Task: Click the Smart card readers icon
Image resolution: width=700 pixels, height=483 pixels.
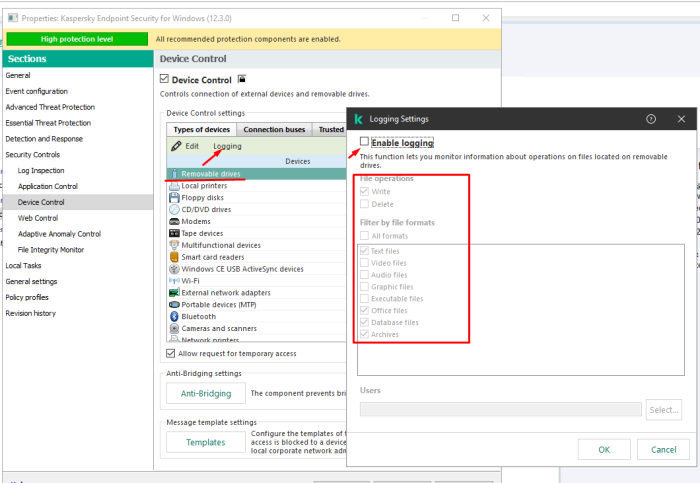Action: [175, 257]
